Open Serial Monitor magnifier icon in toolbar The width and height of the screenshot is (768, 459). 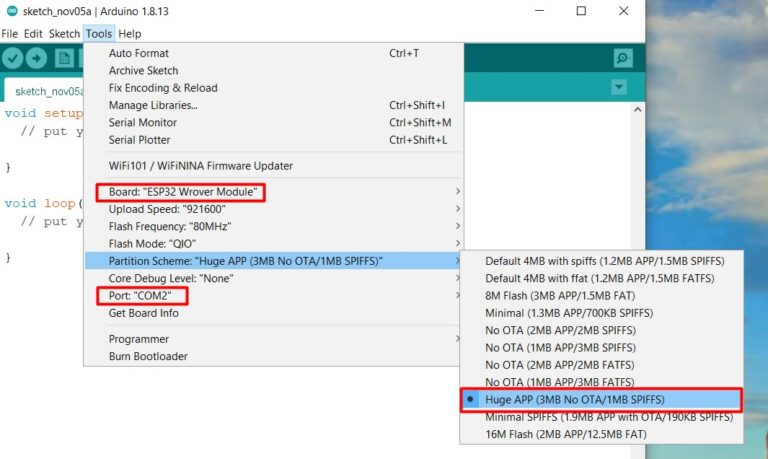[623, 58]
